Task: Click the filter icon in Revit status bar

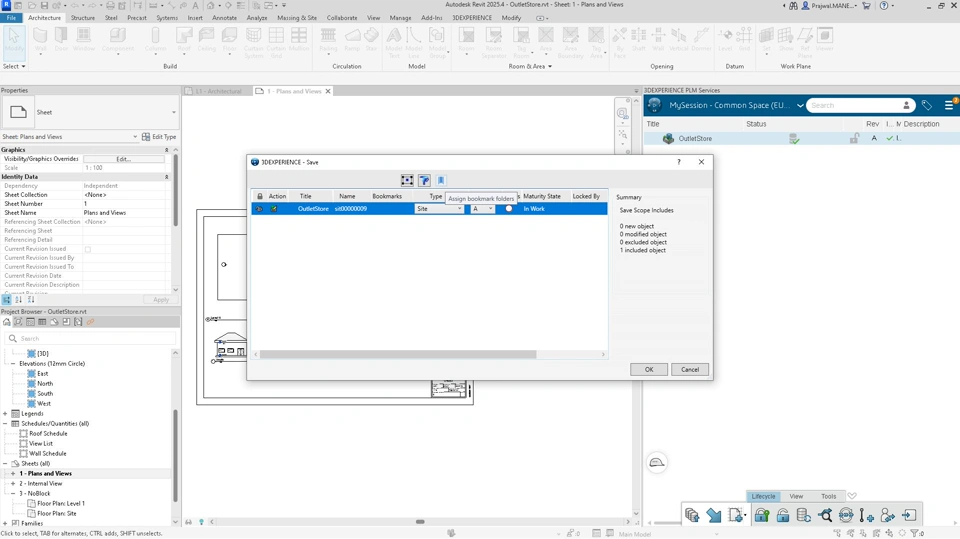Action: click(914, 533)
